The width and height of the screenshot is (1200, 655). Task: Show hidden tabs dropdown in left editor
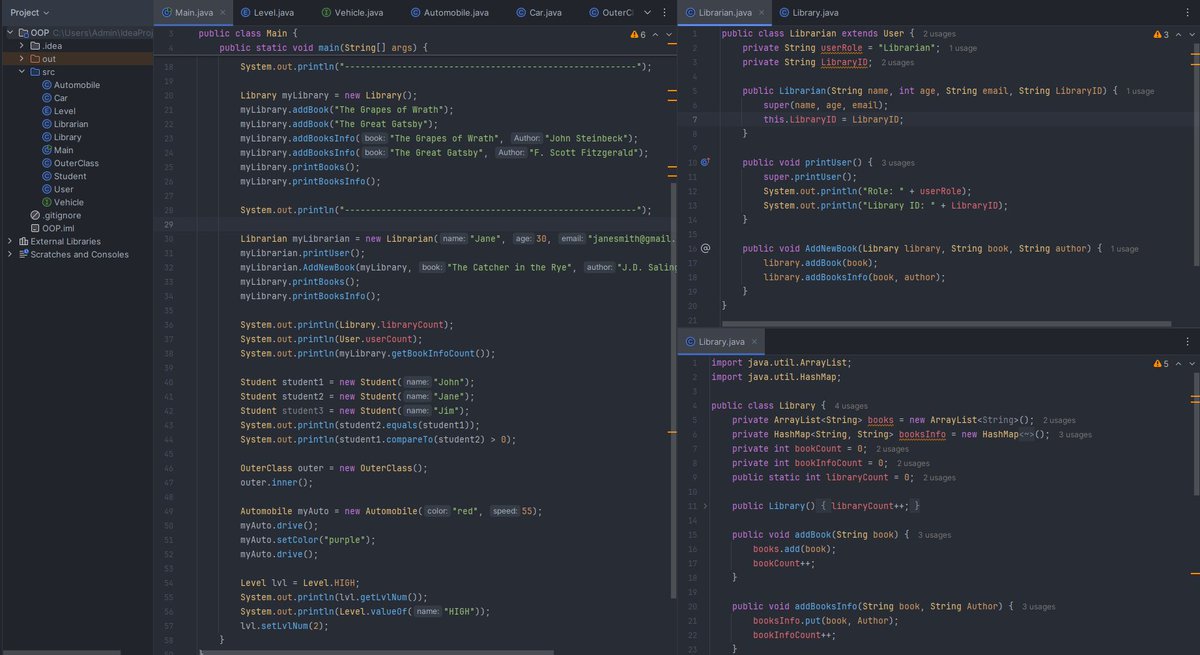[x=647, y=12]
